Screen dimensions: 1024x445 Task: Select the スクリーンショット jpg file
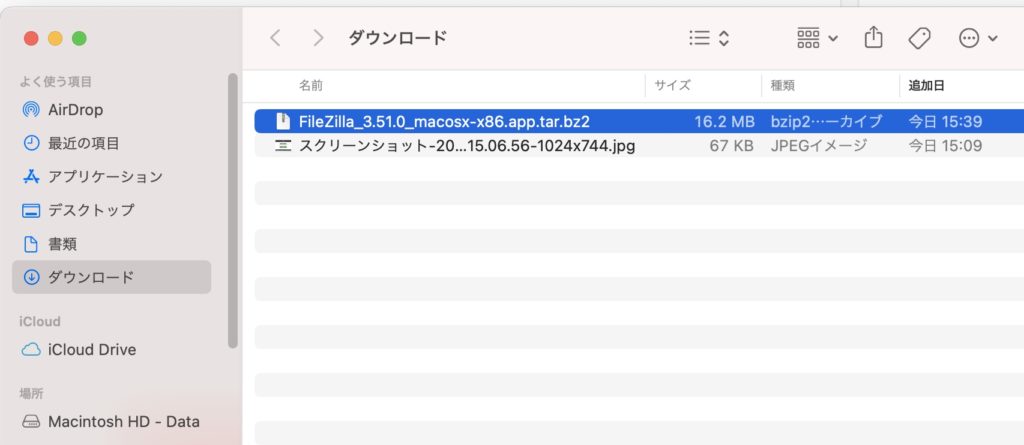tap(467, 146)
